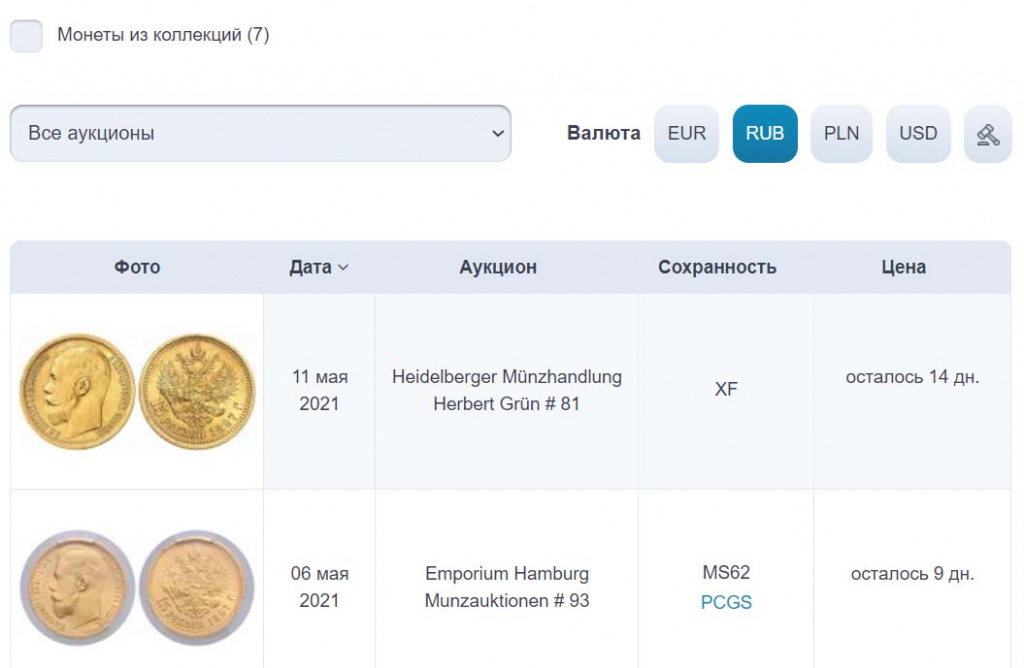Click the 'Аукцион' column header
Image resolution: width=1024 pixels, height=668 pixels.
click(x=498, y=268)
